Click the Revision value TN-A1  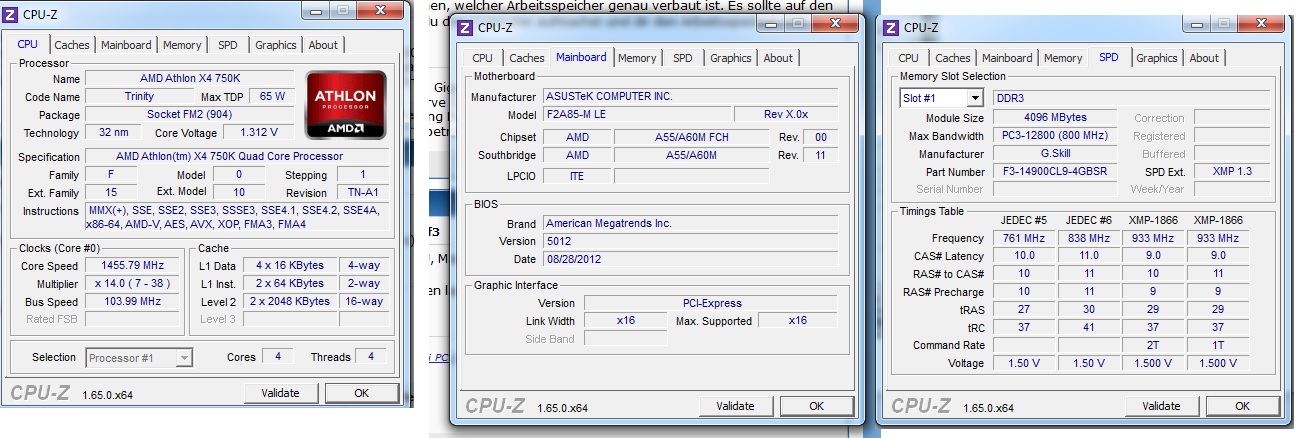pos(362,193)
